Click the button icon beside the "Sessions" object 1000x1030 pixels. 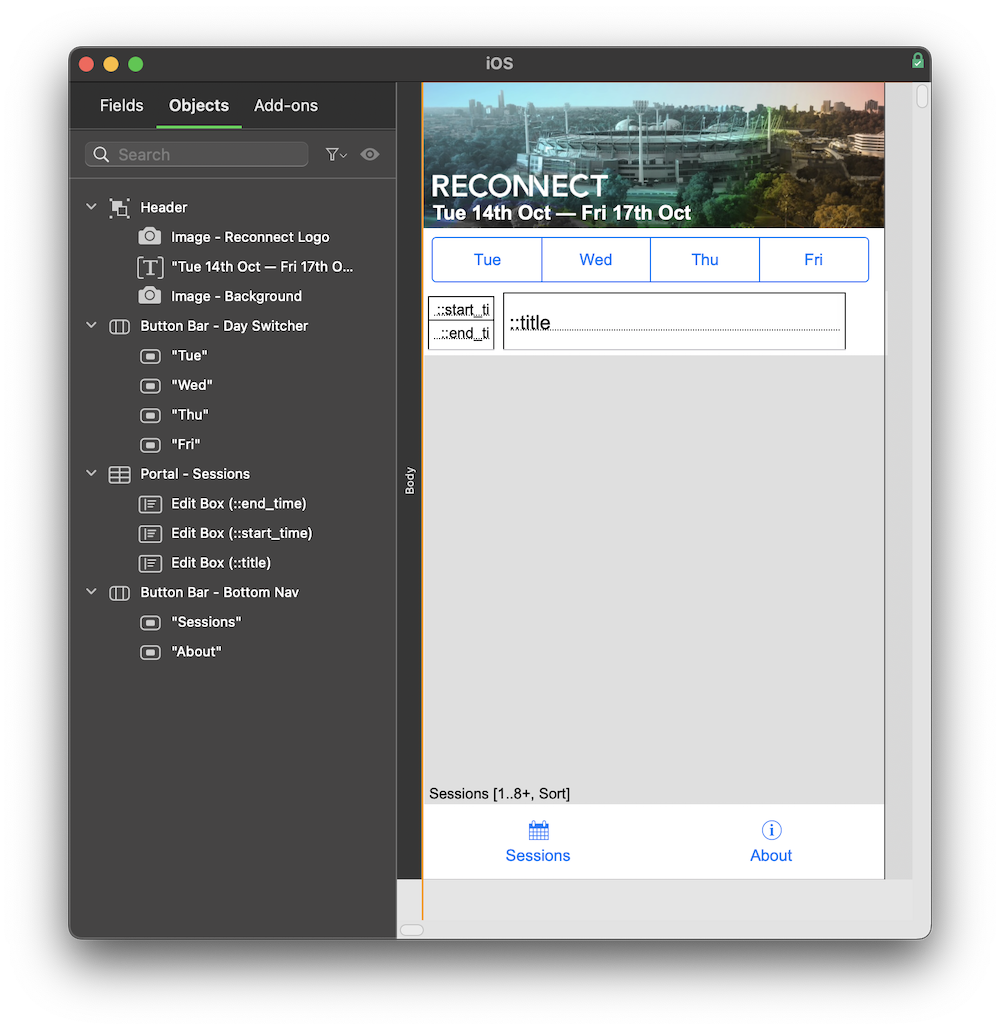[151, 622]
